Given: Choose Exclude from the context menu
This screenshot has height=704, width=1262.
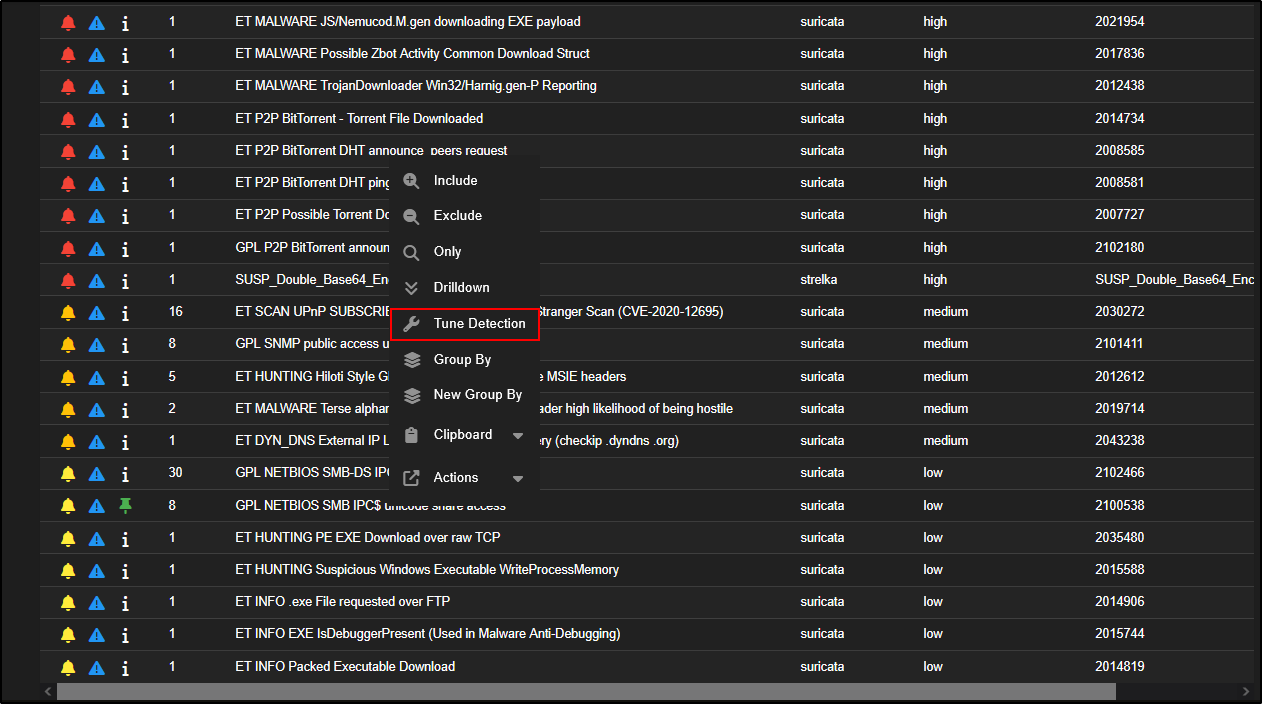Looking at the screenshot, I should click(457, 216).
